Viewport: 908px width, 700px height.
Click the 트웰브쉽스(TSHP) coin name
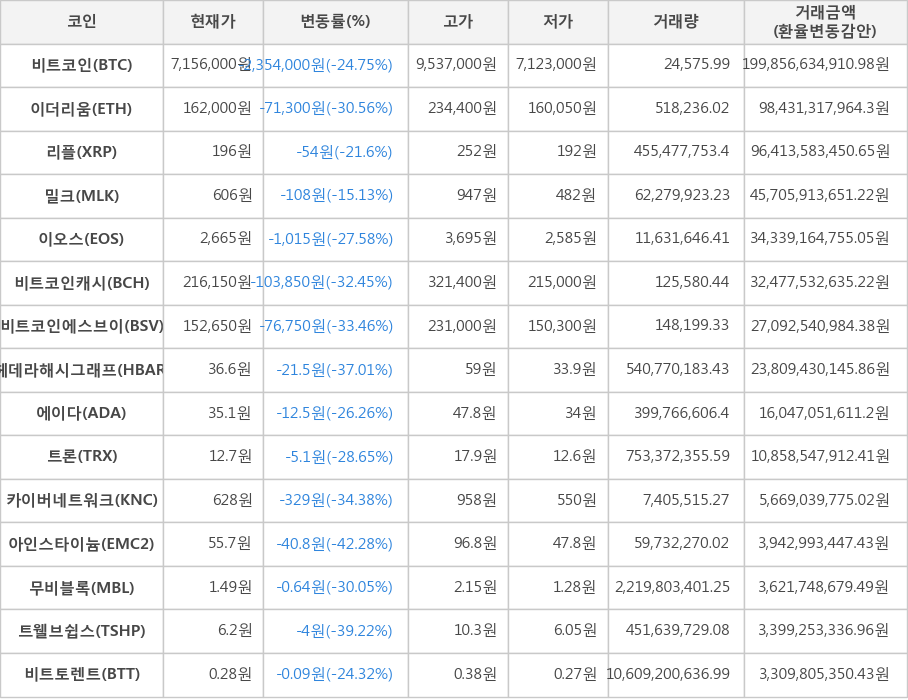pos(82,630)
